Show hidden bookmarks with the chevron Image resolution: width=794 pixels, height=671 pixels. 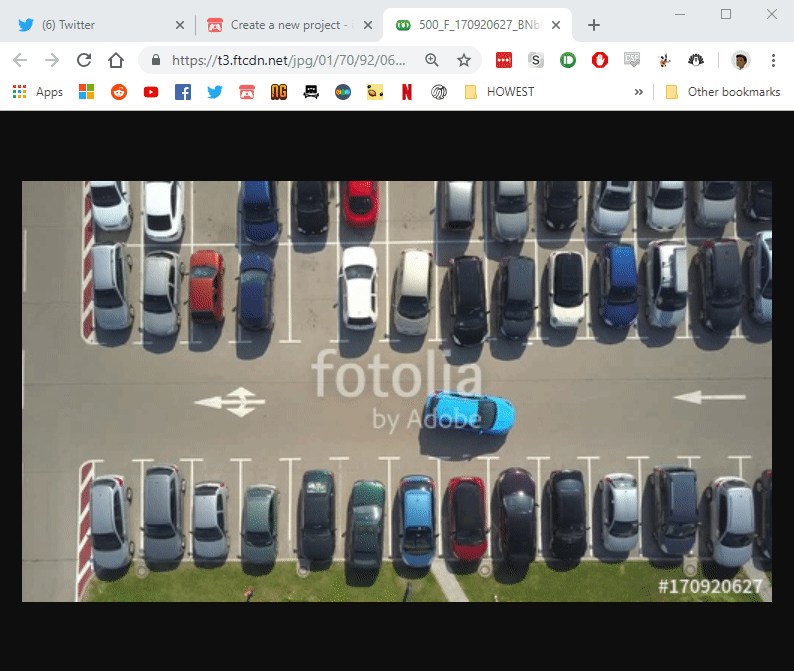pyautogui.click(x=639, y=92)
